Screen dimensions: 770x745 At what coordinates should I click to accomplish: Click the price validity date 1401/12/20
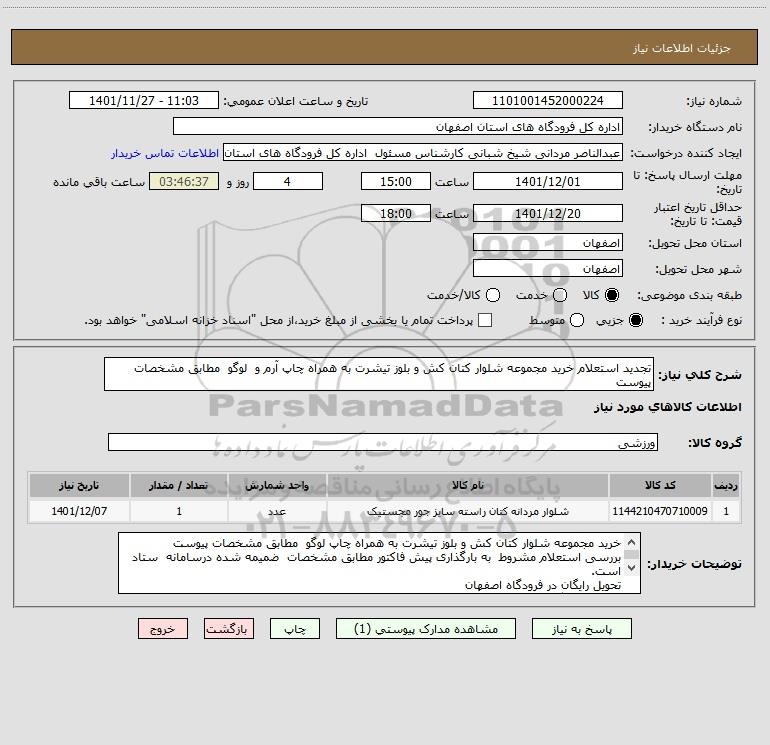point(548,213)
